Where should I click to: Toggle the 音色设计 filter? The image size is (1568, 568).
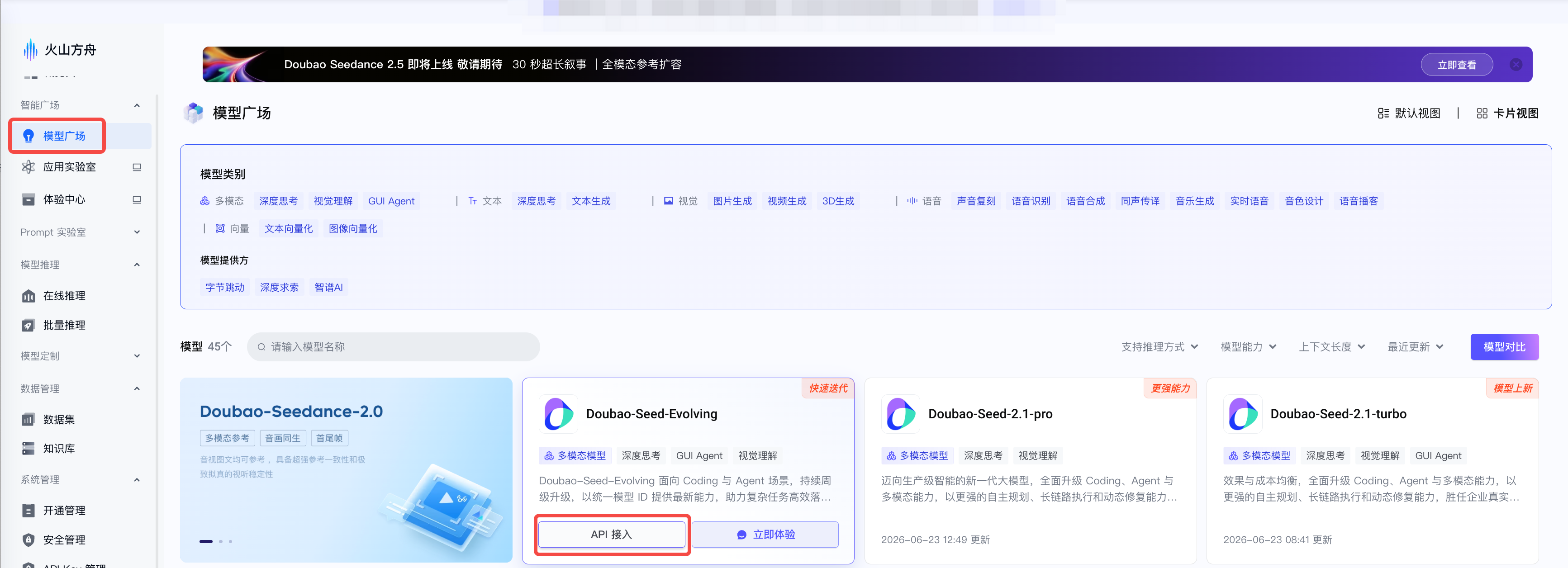(1304, 201)
